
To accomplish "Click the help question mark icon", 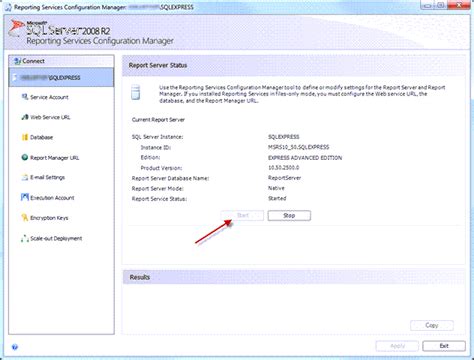I will [15, 347].
